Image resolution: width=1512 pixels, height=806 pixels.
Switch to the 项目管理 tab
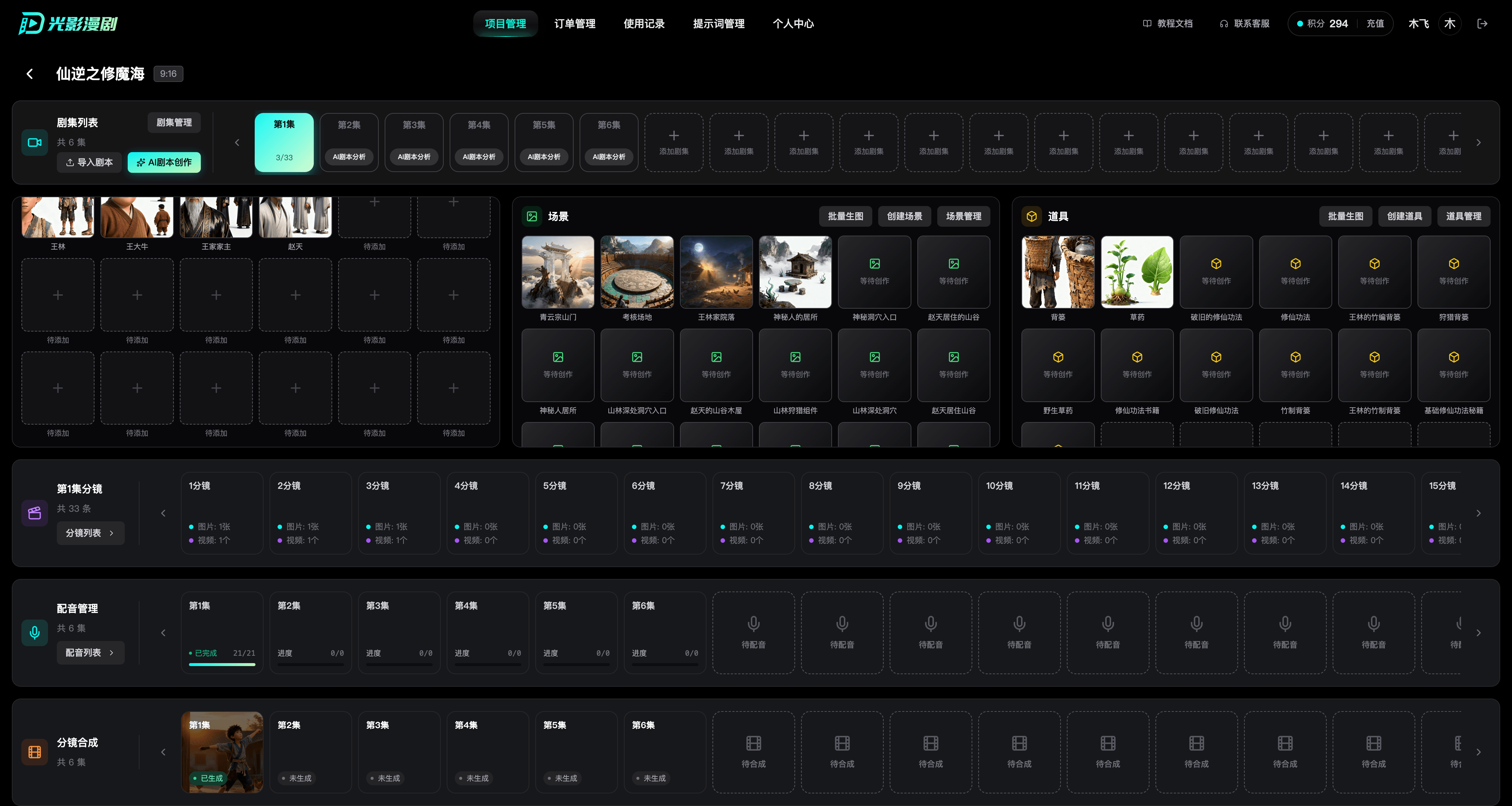(505, 24)
